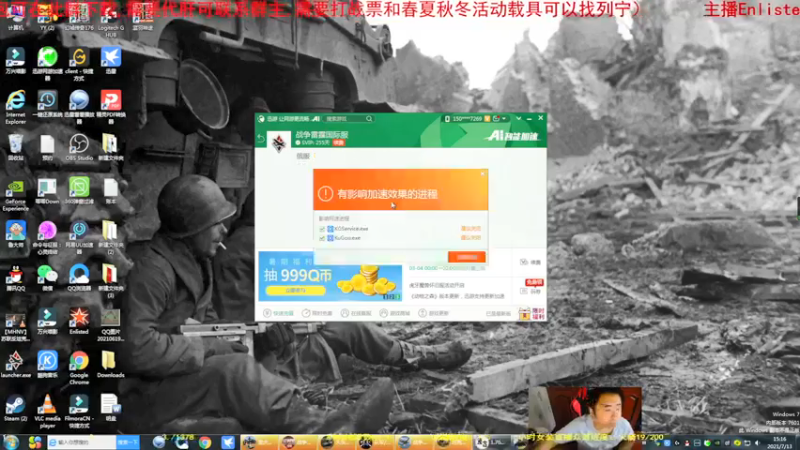Click the game store icon in bottom toolbar
Screen dimensions: 800x450
click(x=383, y=313)
